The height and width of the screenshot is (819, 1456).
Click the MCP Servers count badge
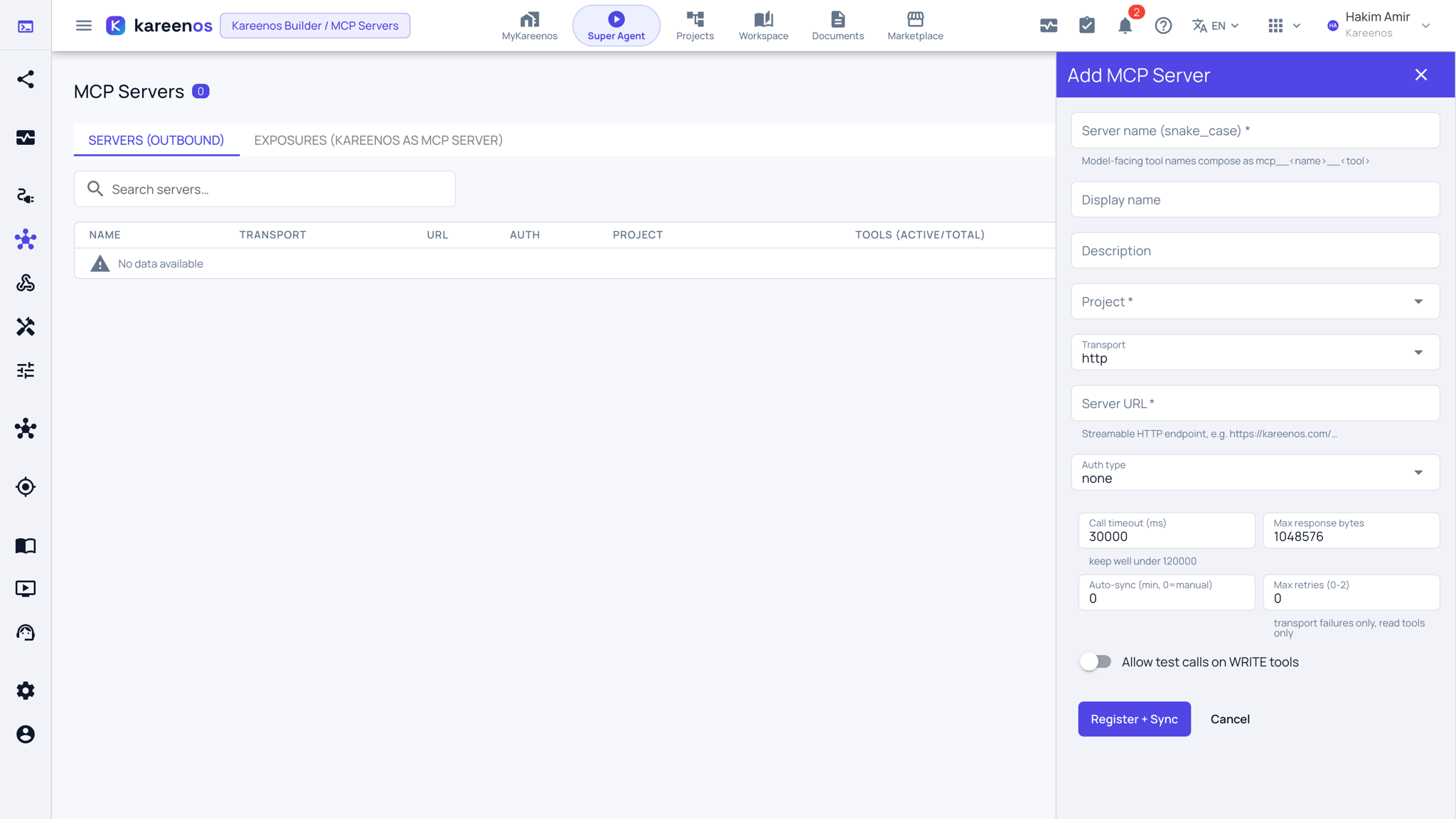point(200,91)
